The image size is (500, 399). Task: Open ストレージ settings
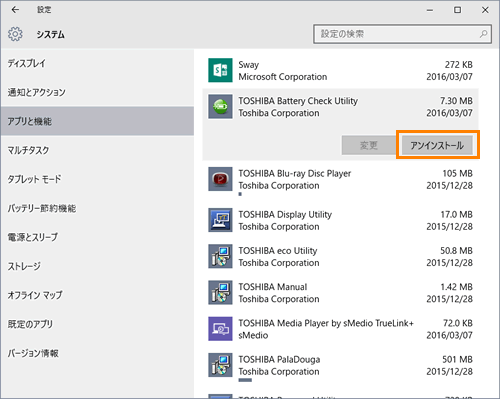tap(97, 266)
